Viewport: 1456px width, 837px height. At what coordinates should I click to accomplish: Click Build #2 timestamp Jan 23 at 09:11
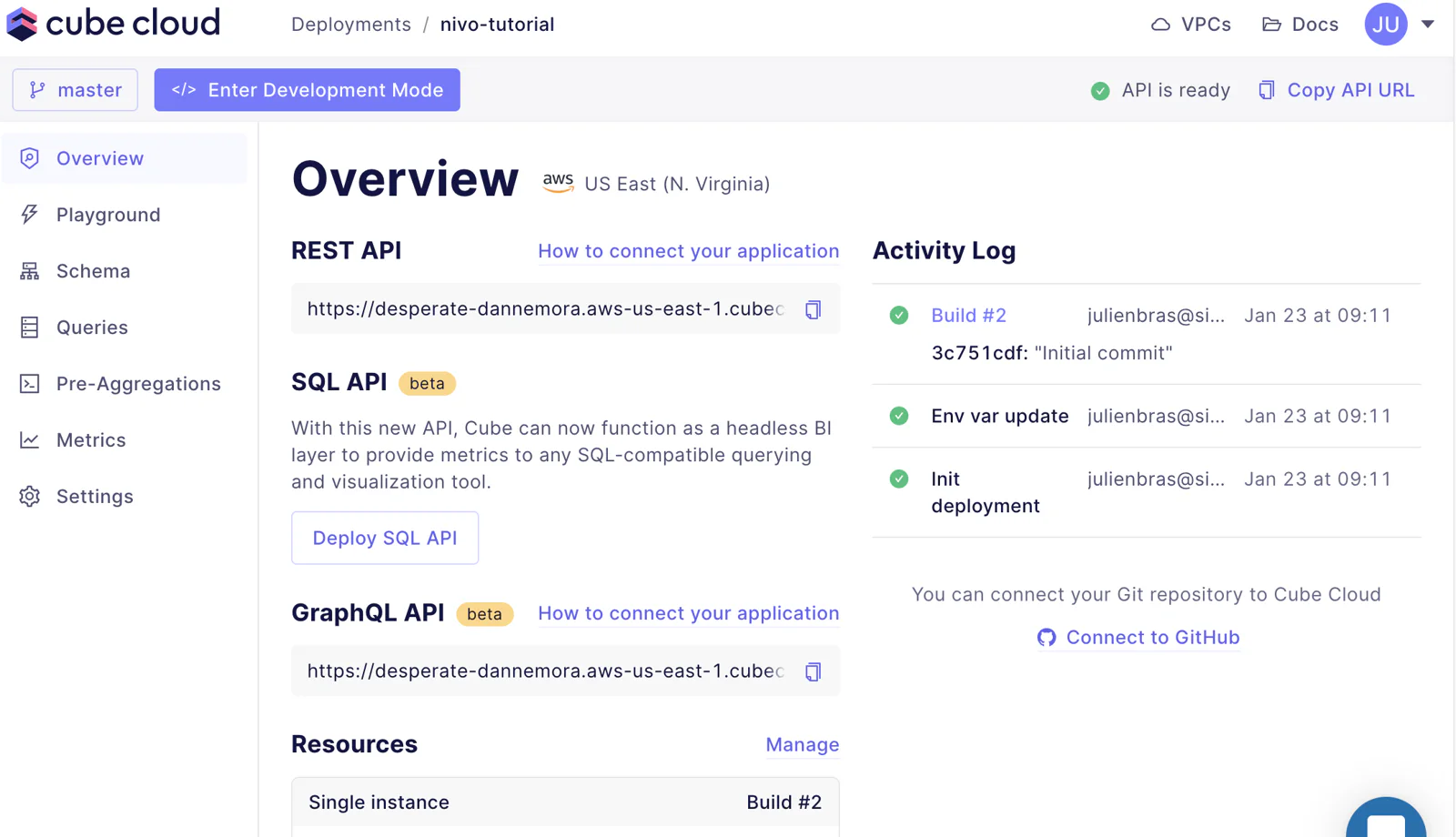[x=1318, y=316]
